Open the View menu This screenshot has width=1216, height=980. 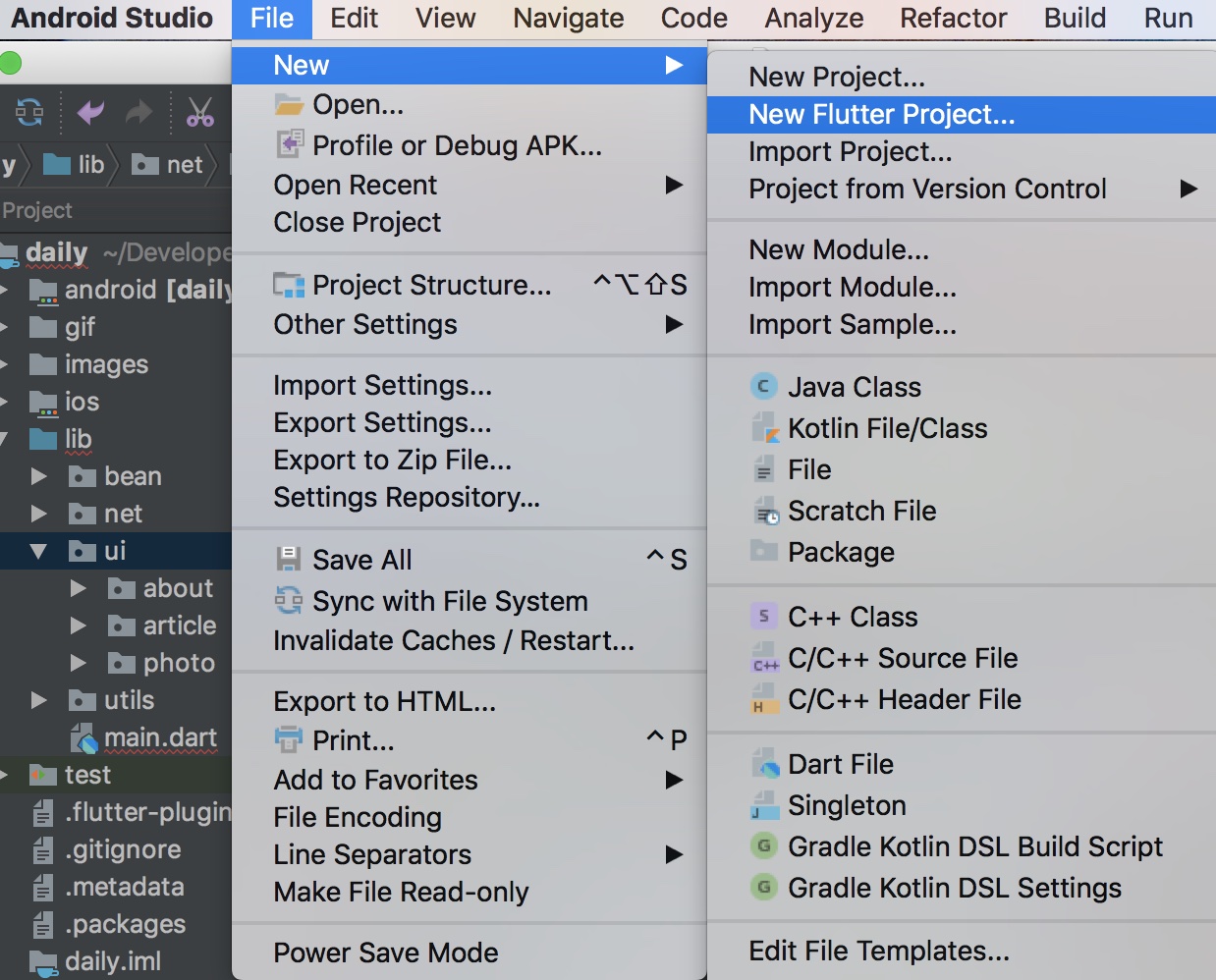[446, 18]
